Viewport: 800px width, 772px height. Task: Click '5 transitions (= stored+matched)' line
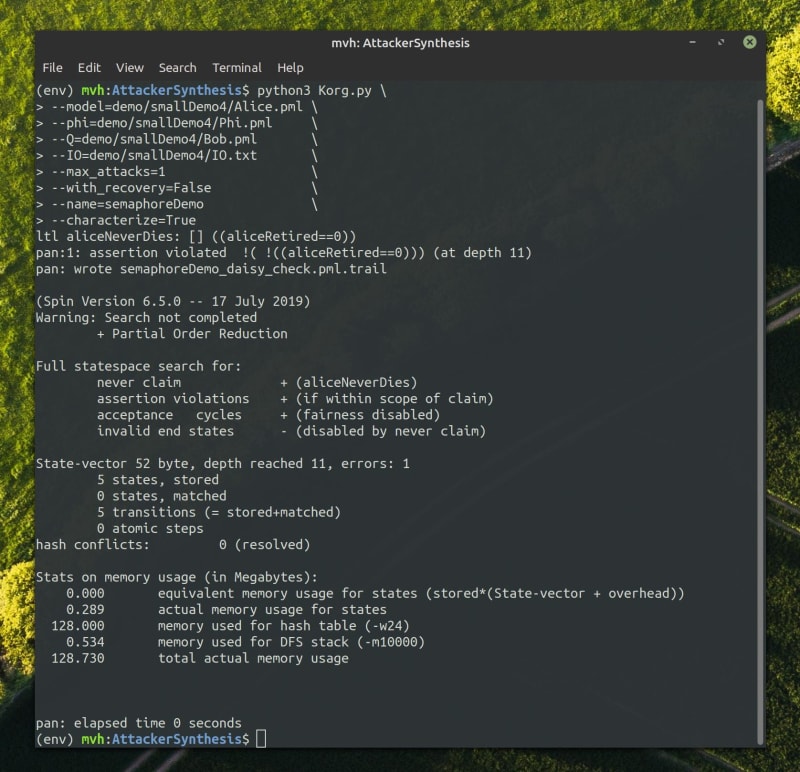pyautogui.click(x=218, y=513)
